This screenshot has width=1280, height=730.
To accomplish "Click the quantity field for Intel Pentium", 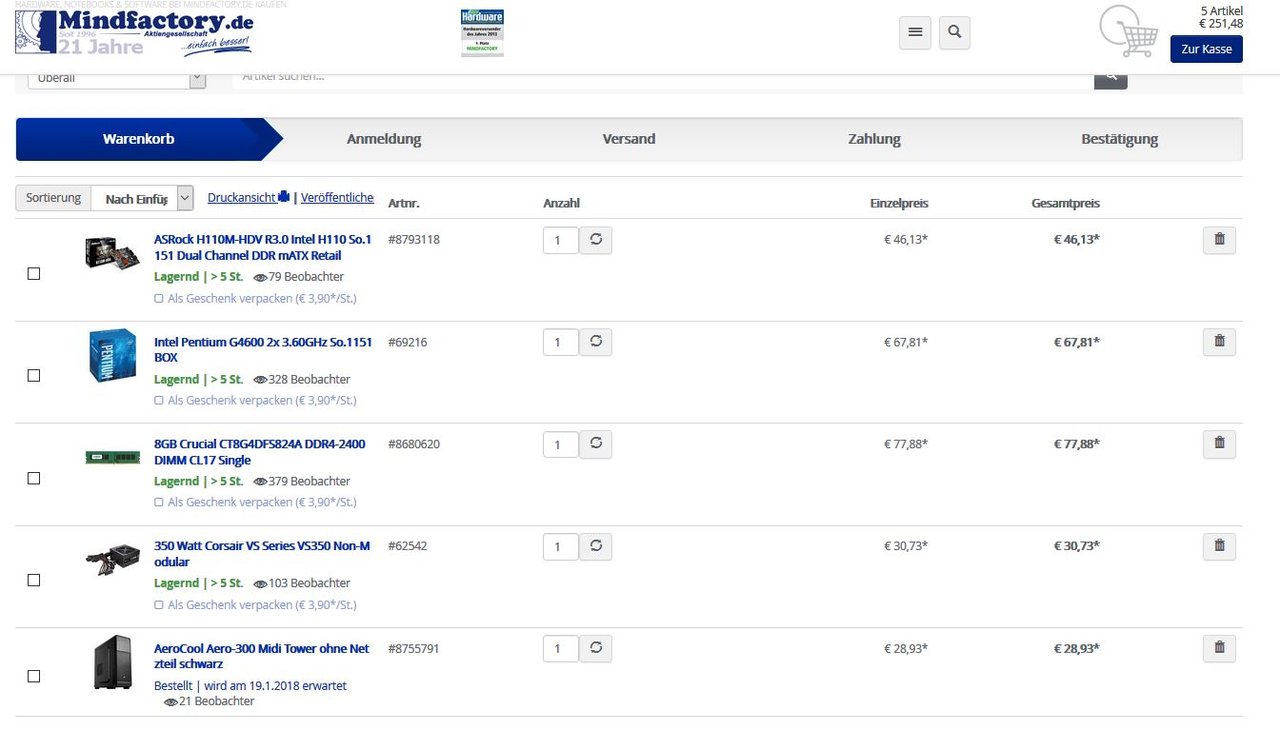I will tap(561, 343).
